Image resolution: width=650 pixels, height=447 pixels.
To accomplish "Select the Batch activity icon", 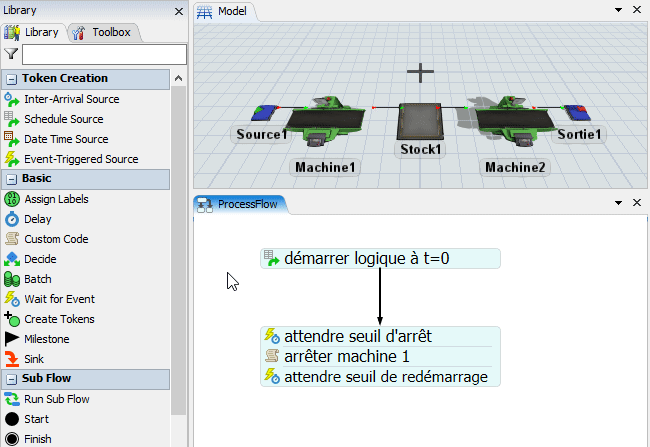I will (x=12, y=279).
